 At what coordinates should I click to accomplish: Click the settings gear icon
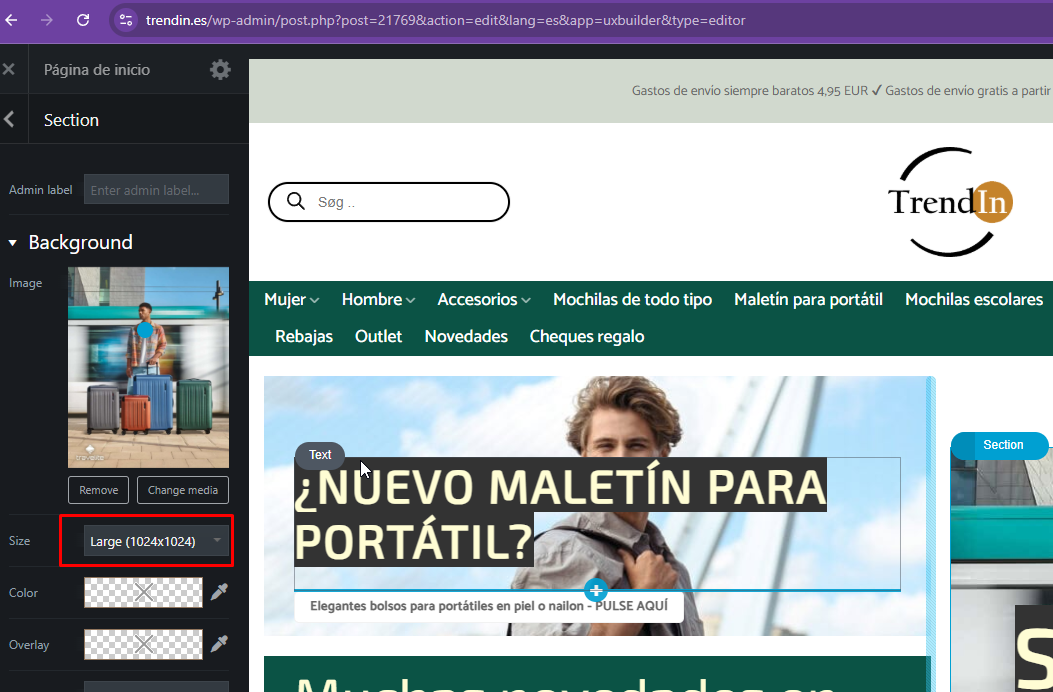(x=220, y=70)
